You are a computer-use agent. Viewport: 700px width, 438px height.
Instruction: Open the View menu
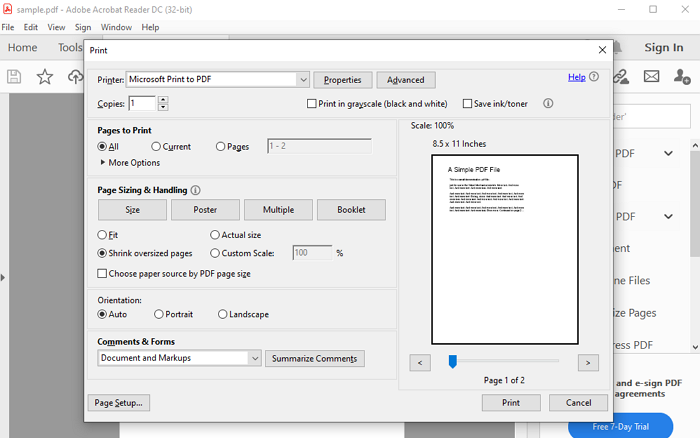coord(56,27)
